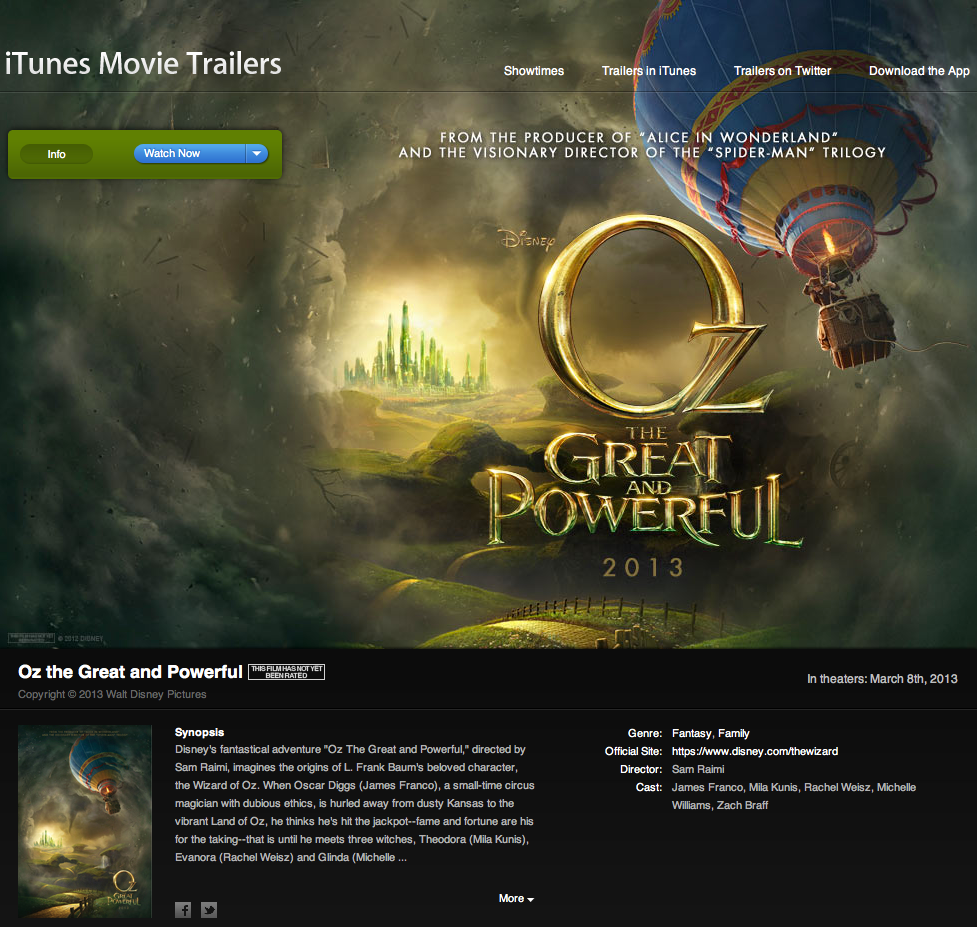Open Showtimes in the top navigation
Screen dimensions: 977x927
click(534, 71)
